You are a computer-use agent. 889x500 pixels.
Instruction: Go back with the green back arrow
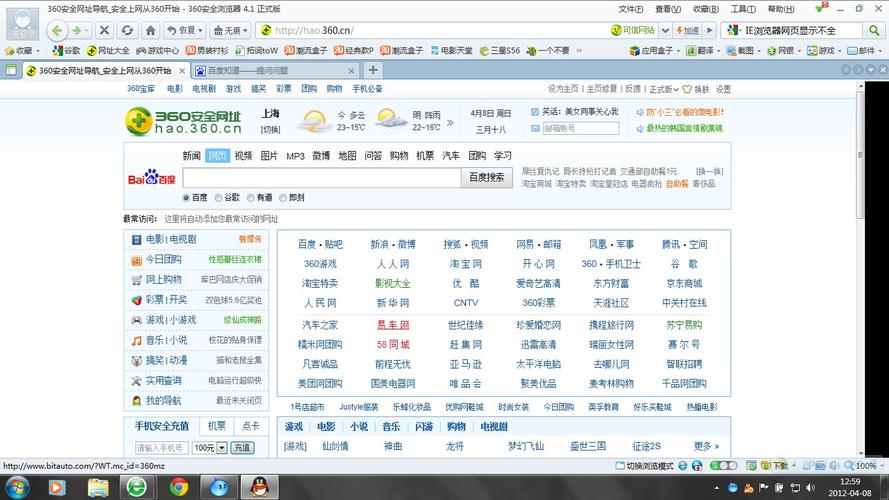57,30
